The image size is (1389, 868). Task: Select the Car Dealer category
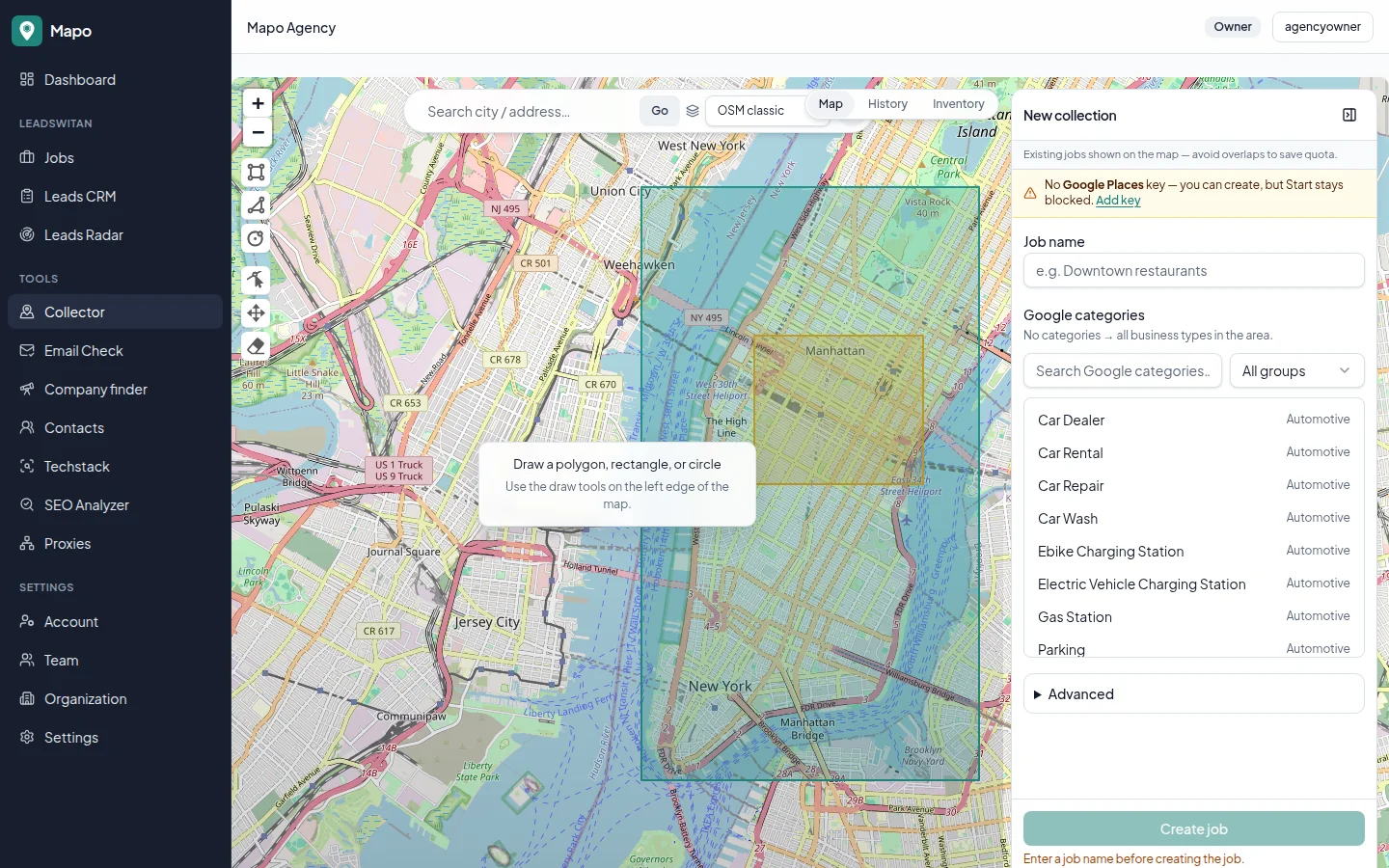pyautogui.click(x=1193, y=420)
